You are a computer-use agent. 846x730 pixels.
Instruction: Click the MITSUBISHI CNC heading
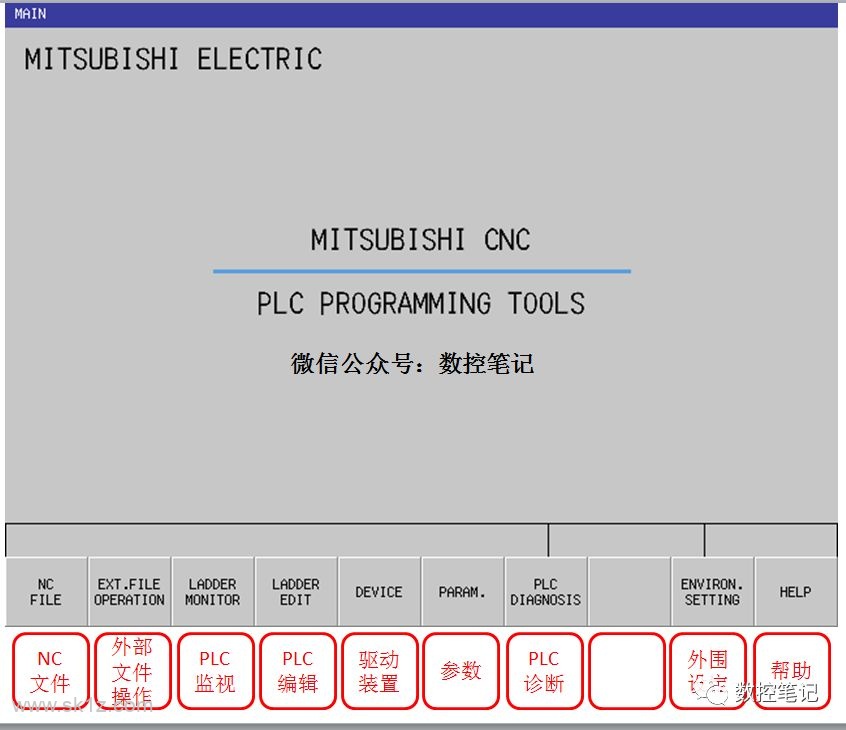(x=420, y=240)
